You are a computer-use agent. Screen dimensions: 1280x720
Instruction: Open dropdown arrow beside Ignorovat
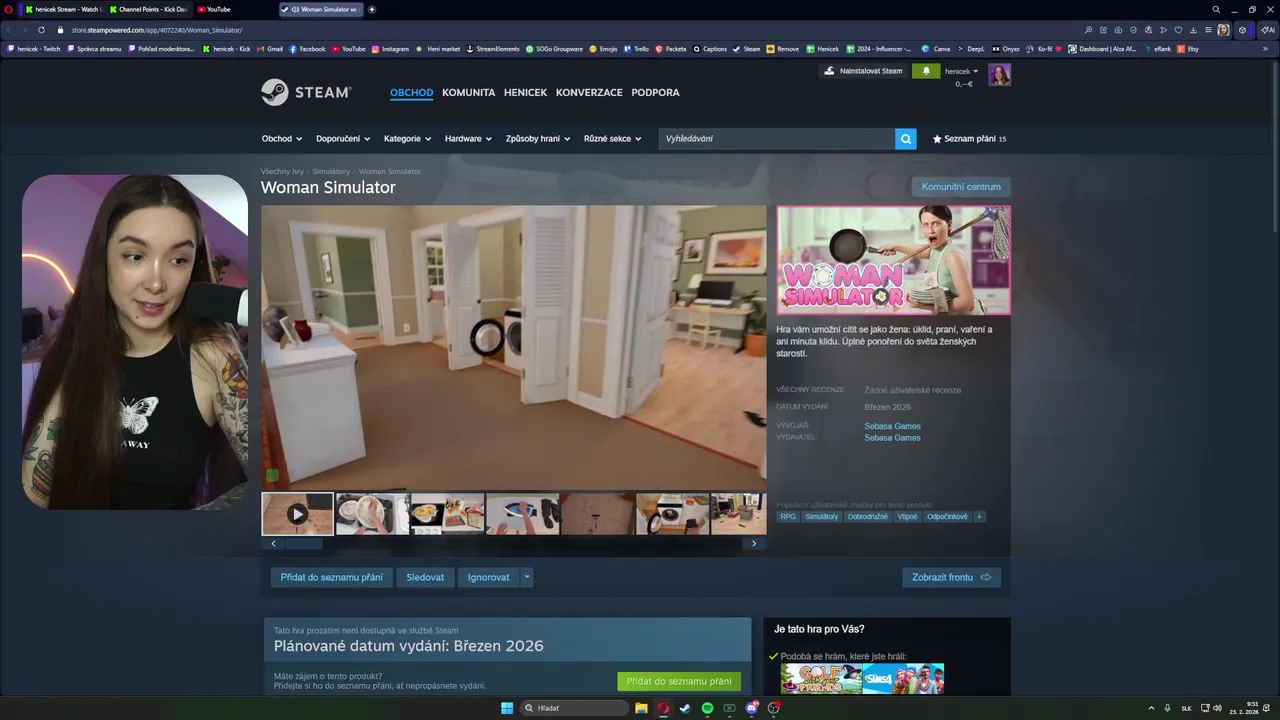click(x=527, y=577)
